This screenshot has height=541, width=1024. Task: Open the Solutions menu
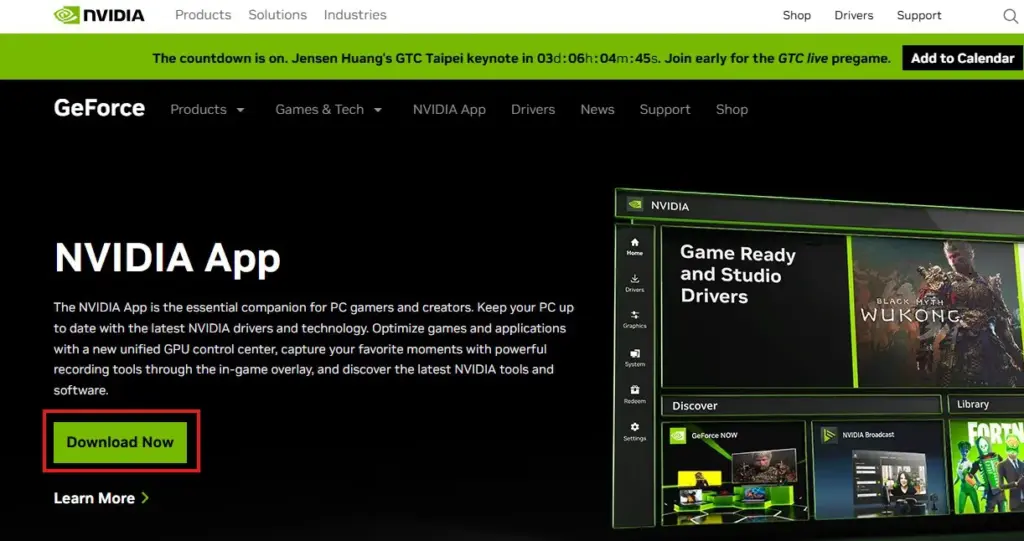(x=278, y=15)
